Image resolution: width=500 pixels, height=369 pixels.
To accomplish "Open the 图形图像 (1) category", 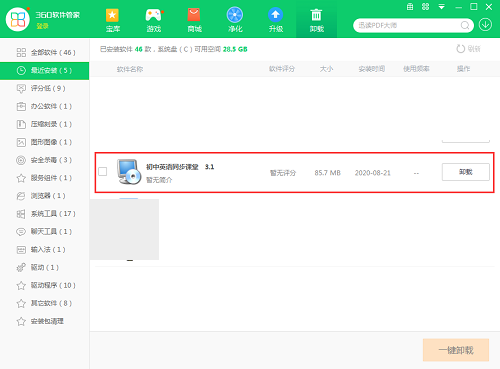I will pos(45,142).
